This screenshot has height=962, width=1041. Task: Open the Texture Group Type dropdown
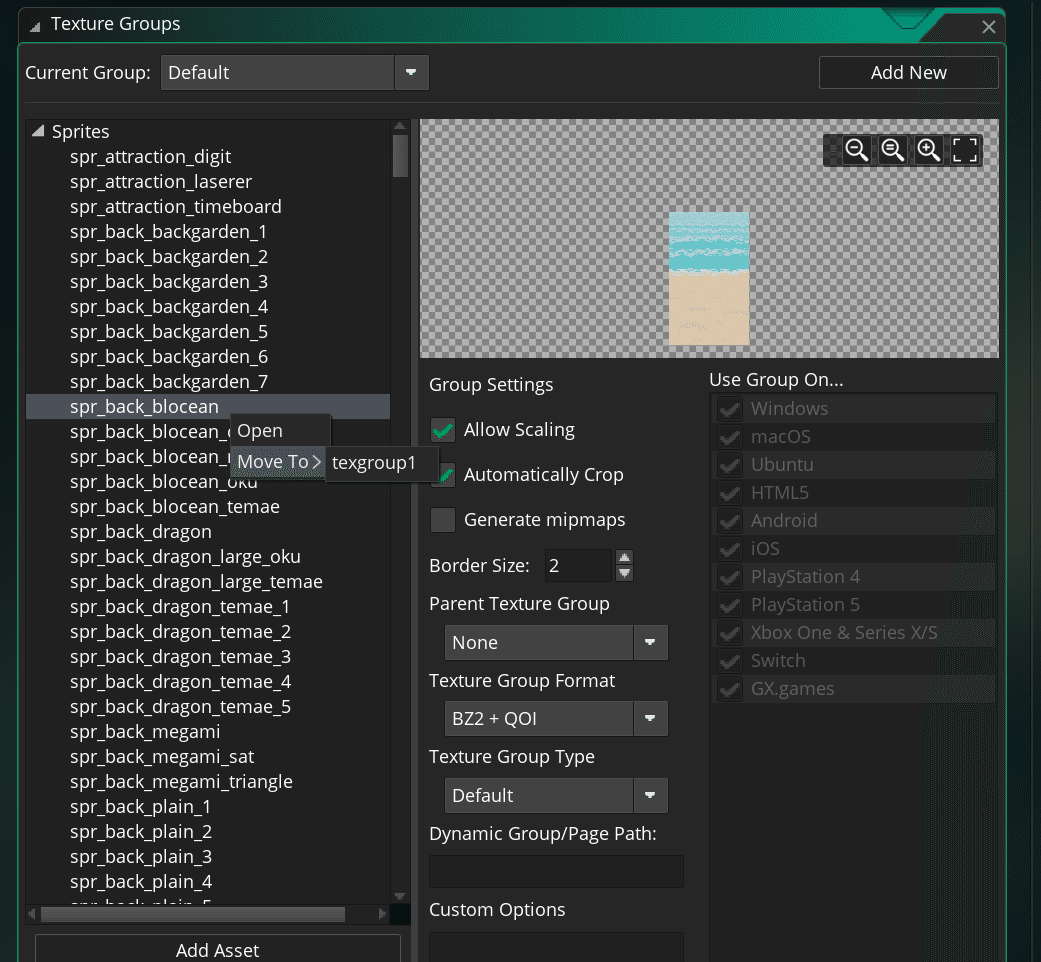coord(651,795)
